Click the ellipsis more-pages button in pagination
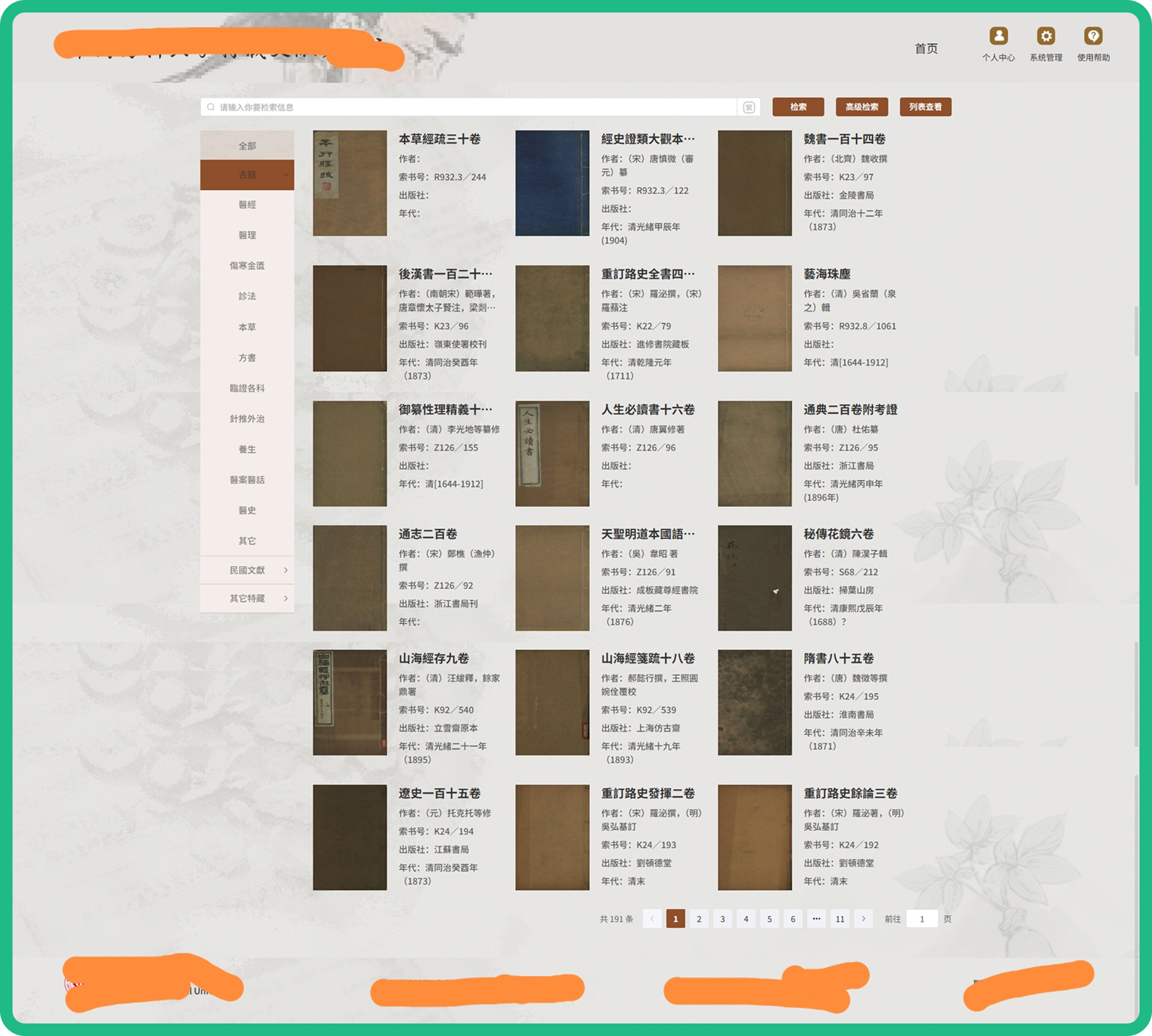This screenshot has width=1152, height=1036. [x=816, y=919]
